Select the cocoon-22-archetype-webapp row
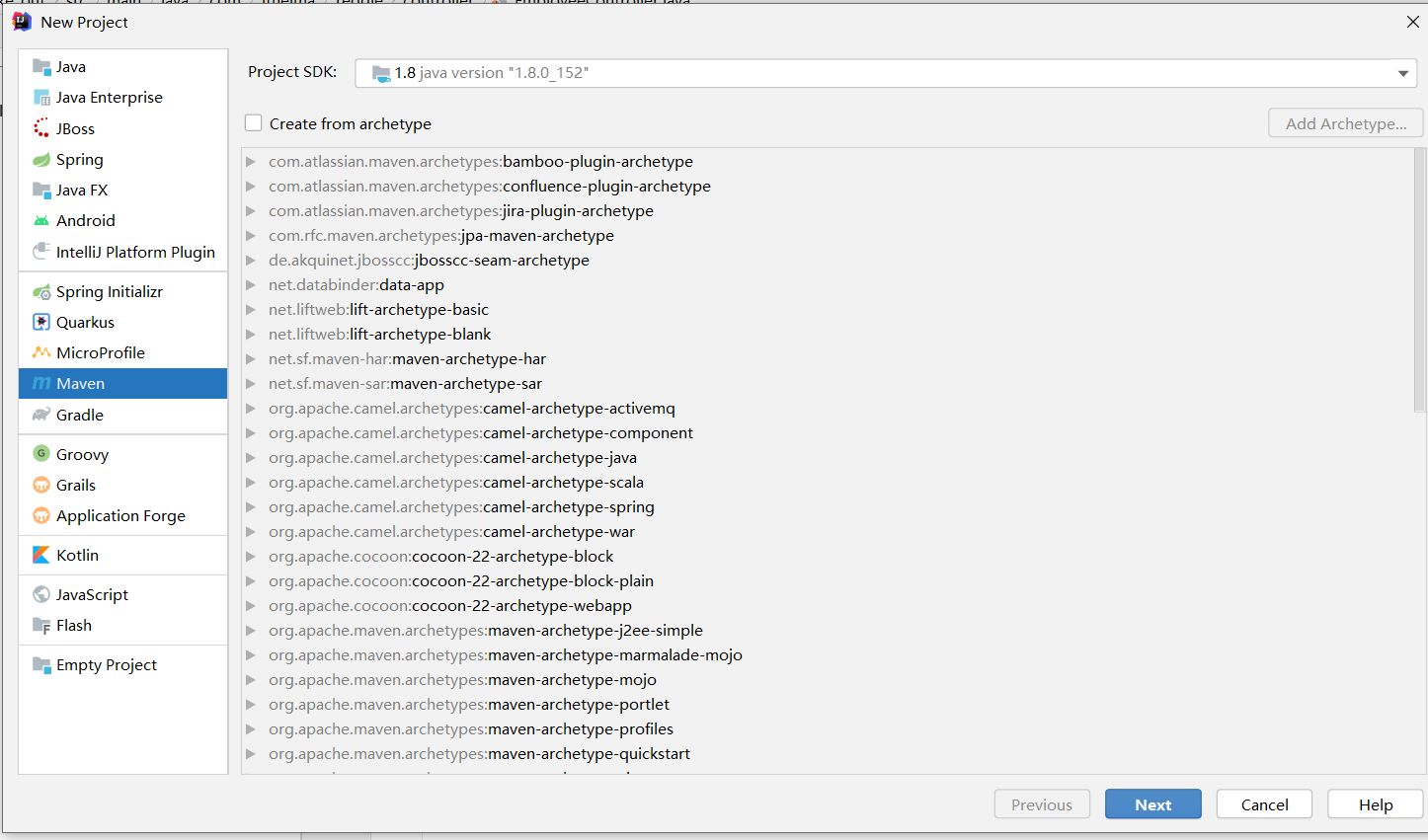This screenshot has height=840, width=1428. point(828,606)
